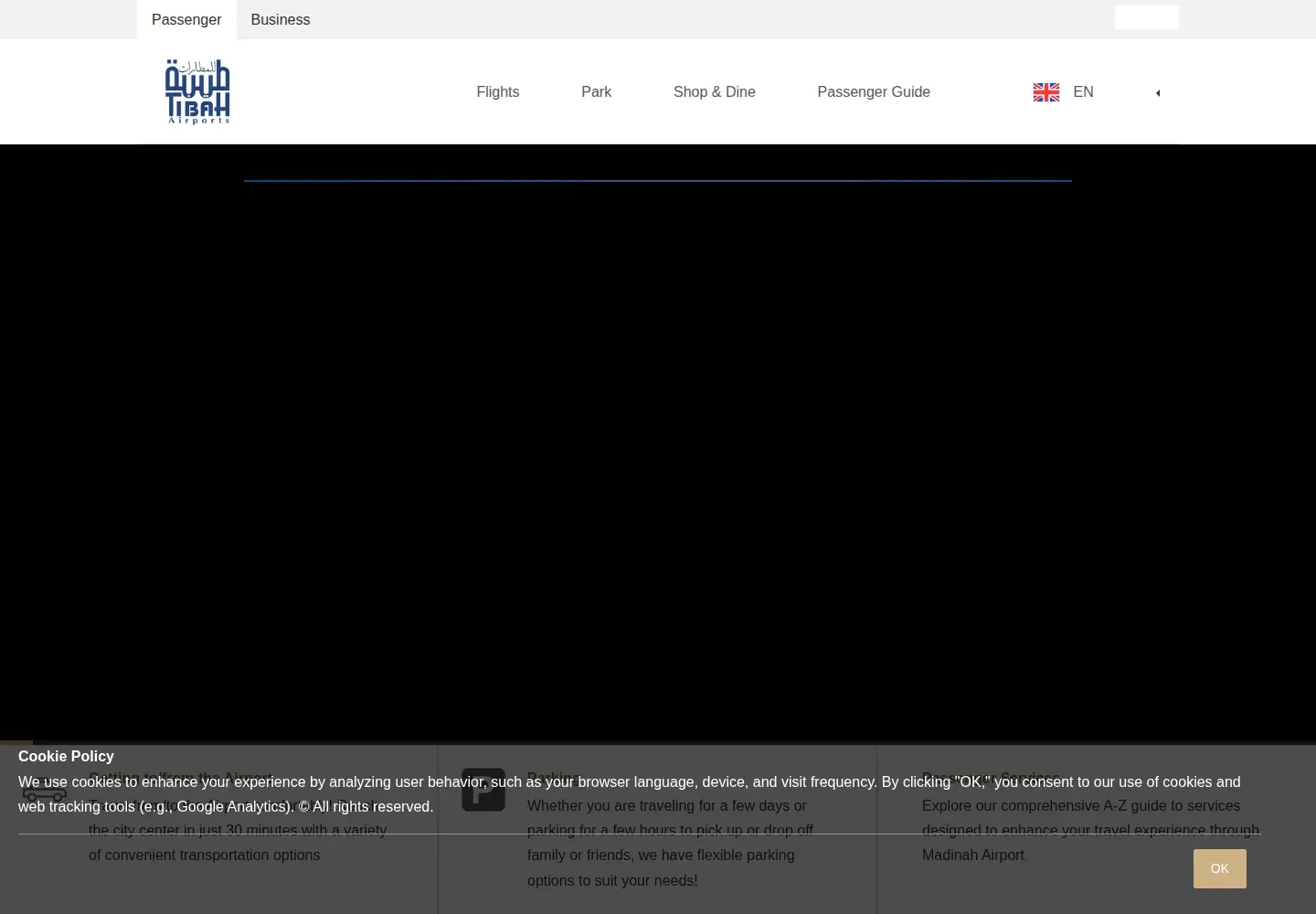Click the Cookie Policy heading
Screen dimensions: 1316x914
pos(66,756)
